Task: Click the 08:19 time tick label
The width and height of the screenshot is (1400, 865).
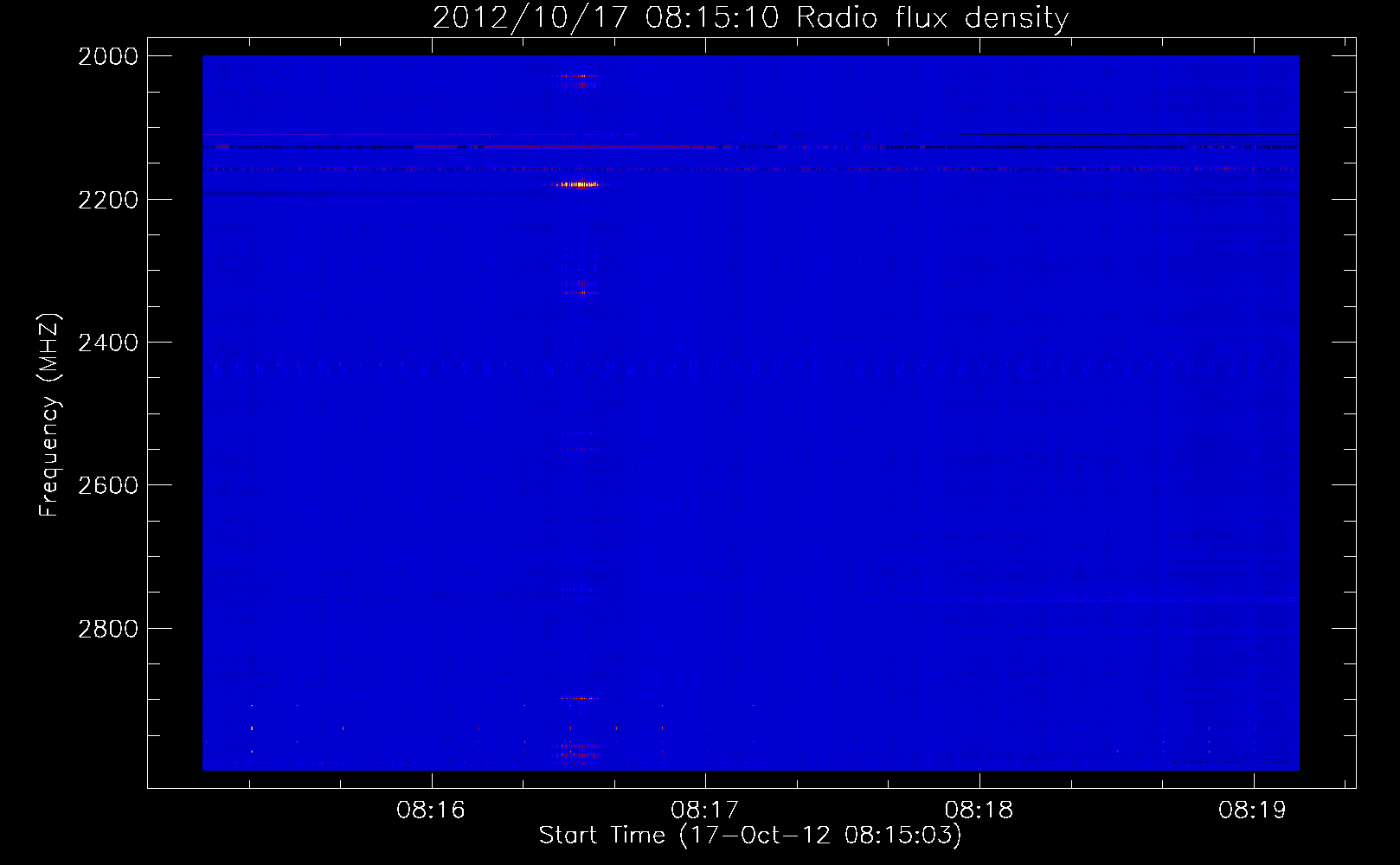Action: (1253, 811)
